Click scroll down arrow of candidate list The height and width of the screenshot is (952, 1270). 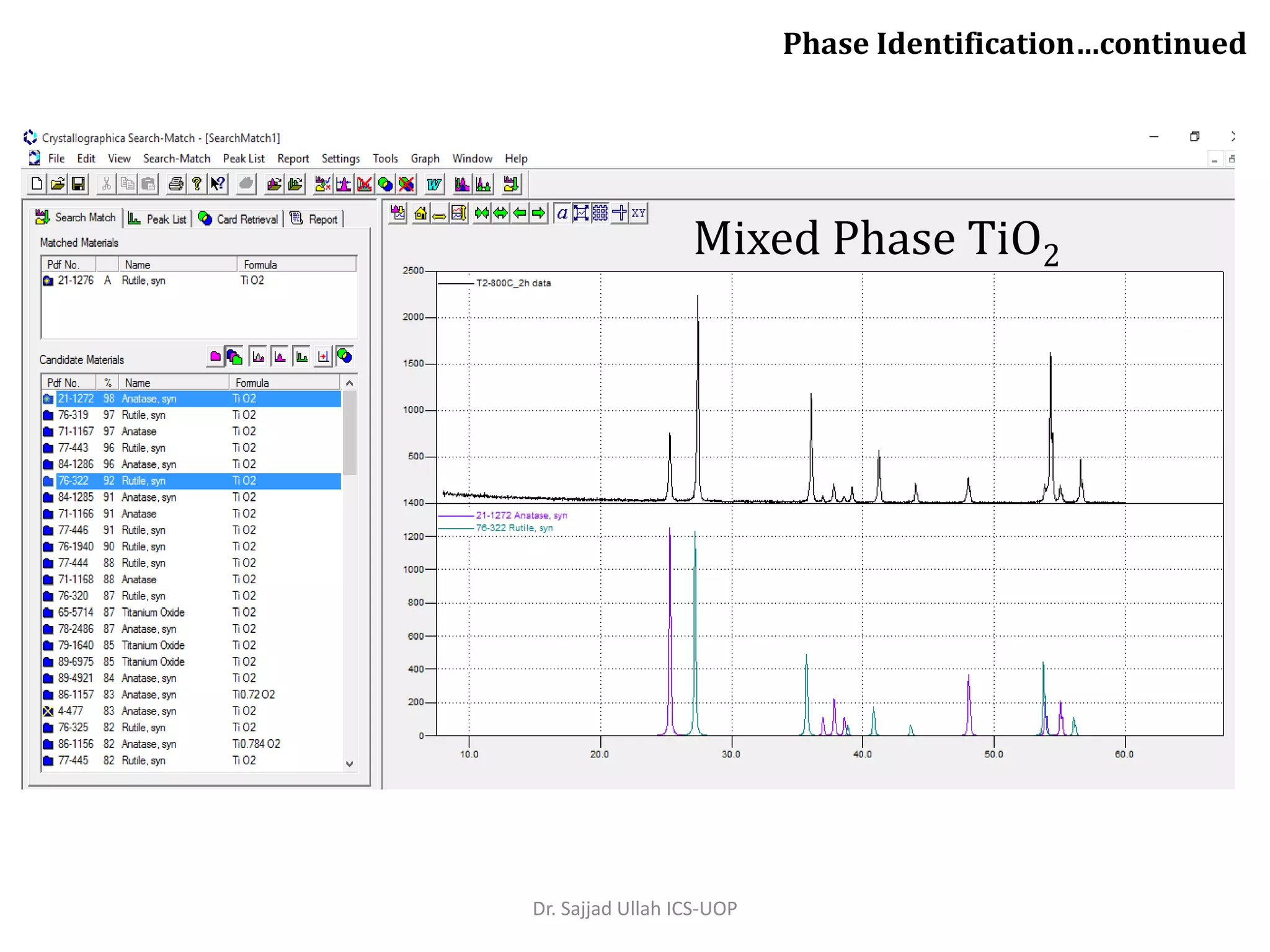tap(350, 764)
